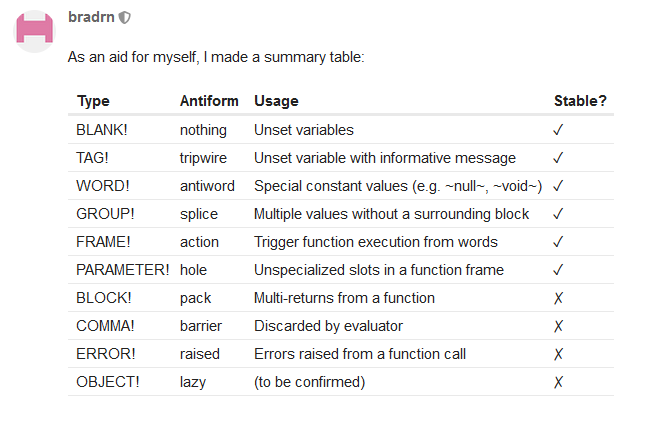Click the checkmark in the GROUP! row
This screenshot has height=422, width=650.
coord(558,214)
